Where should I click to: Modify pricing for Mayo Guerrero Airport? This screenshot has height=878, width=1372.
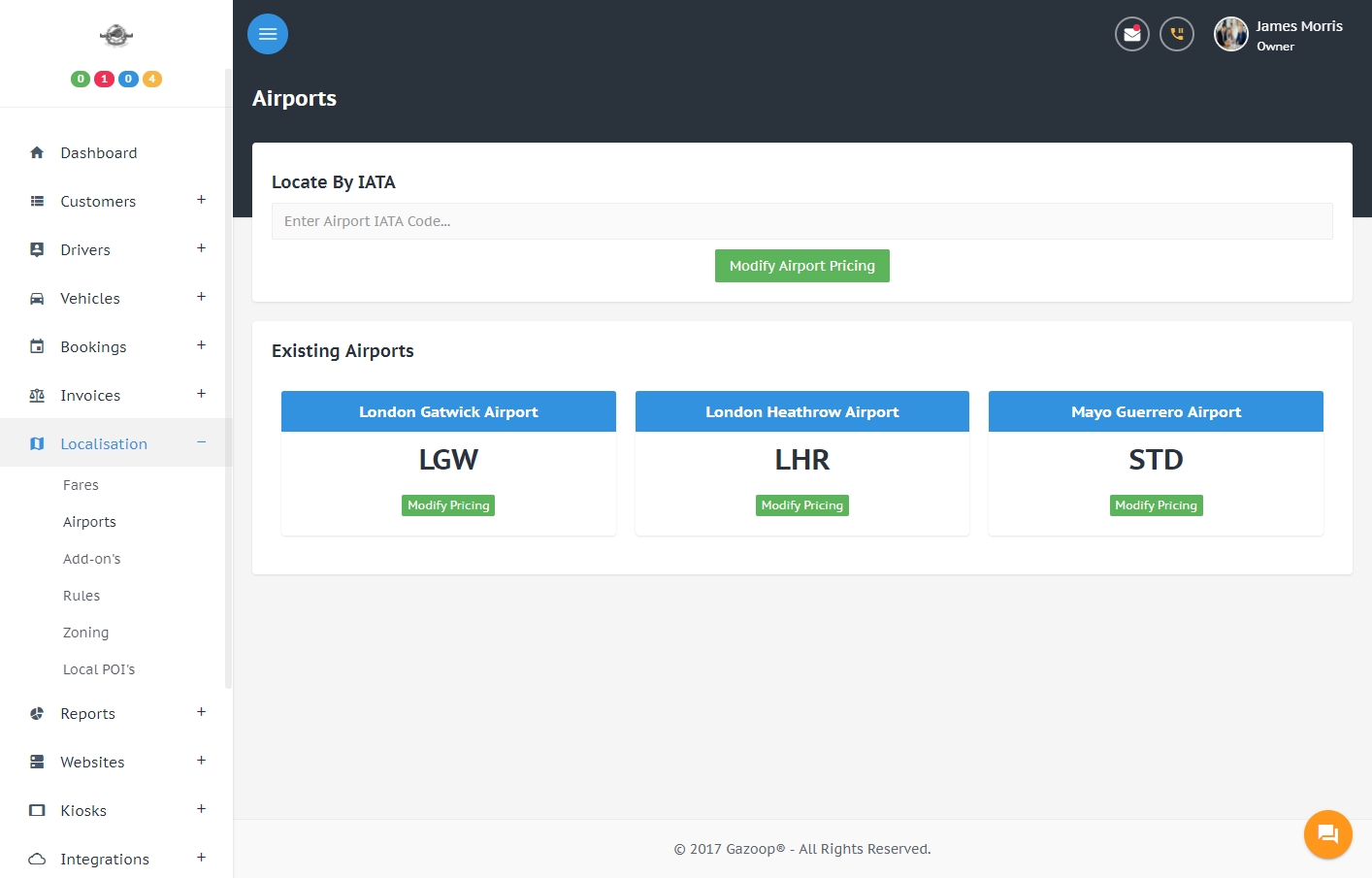(1157, 505)
